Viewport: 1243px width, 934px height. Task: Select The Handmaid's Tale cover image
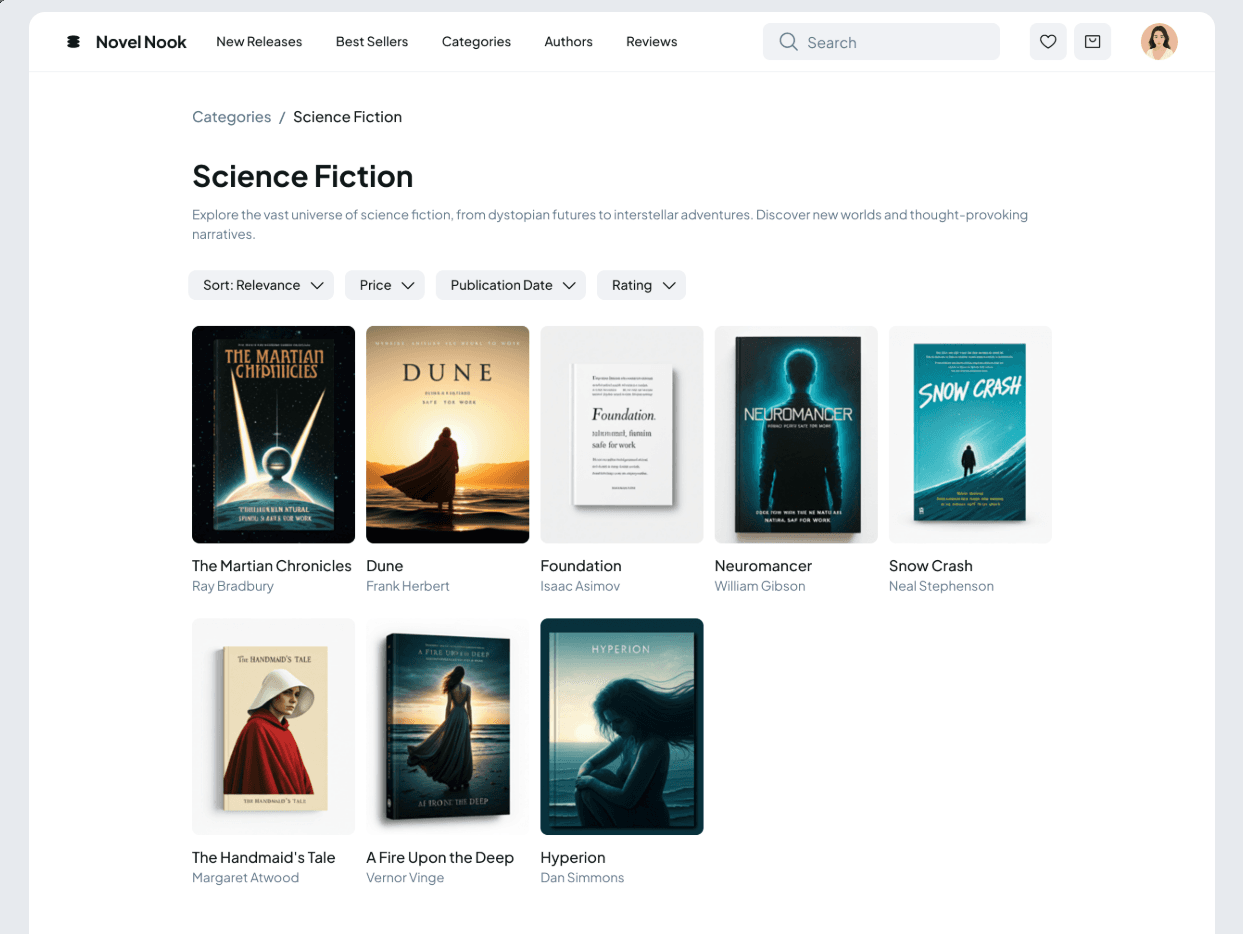[273, 726]
